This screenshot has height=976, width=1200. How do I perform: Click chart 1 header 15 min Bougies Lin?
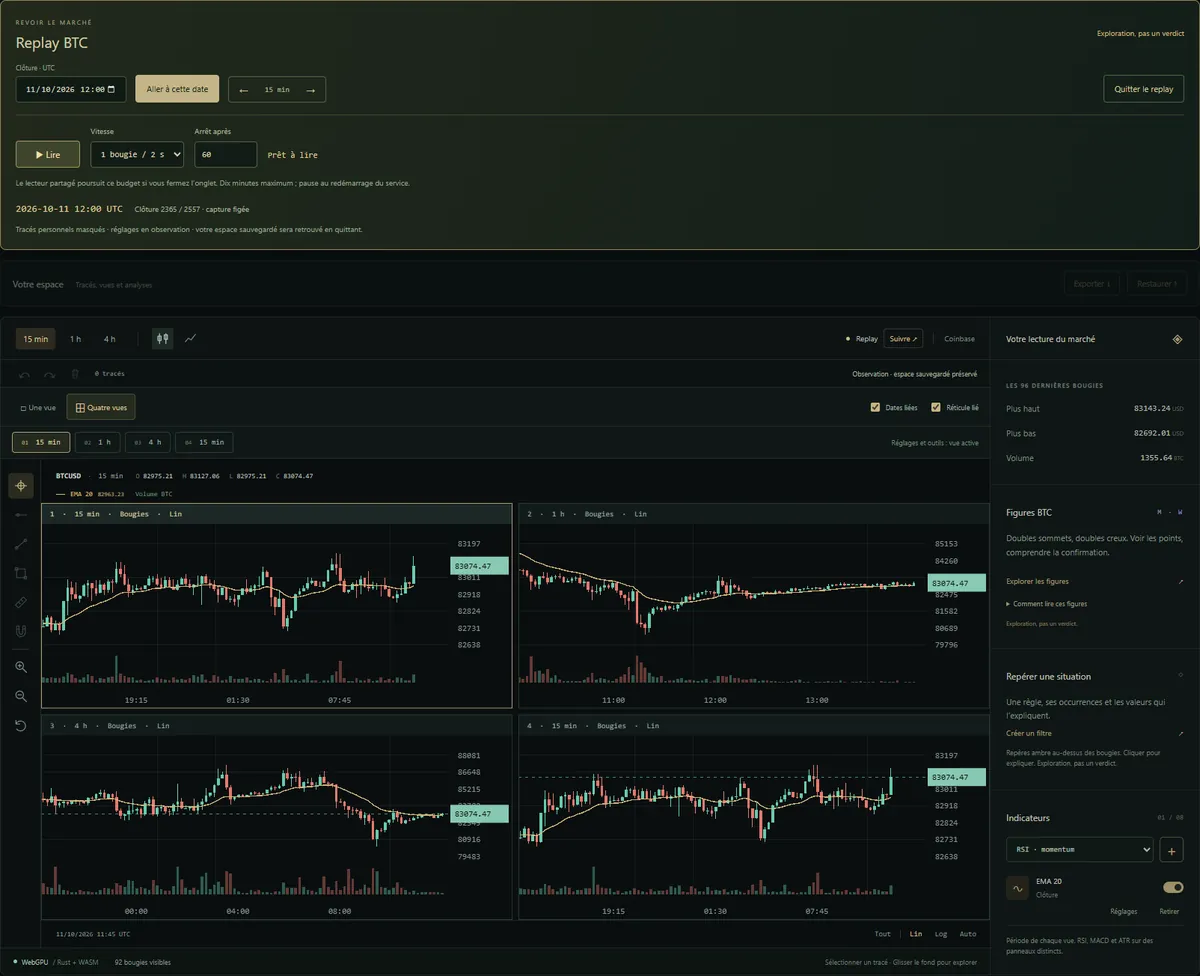[276, 514]
